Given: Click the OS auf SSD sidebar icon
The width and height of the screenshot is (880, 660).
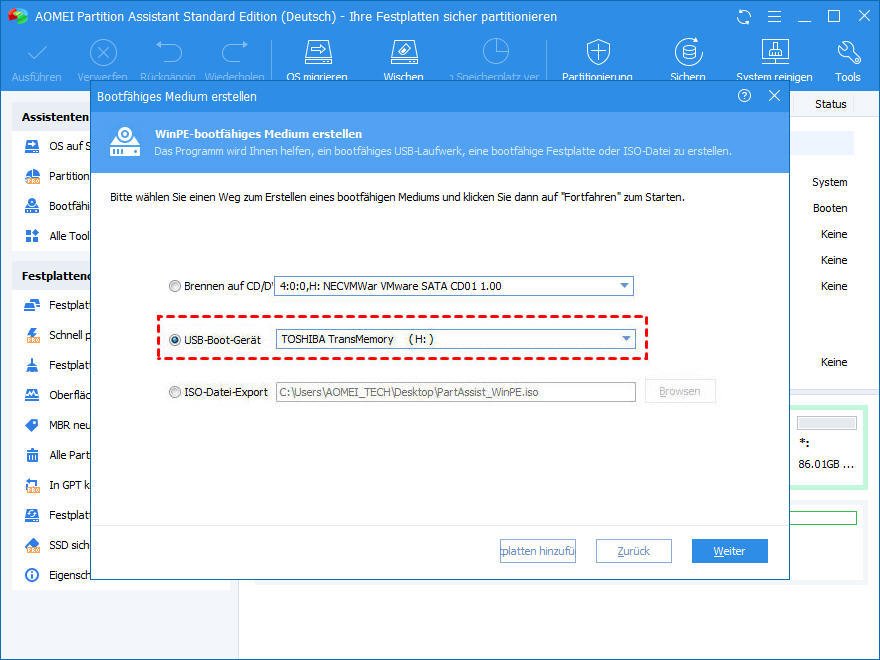Looking at the screenshot, I should (32, 146).
